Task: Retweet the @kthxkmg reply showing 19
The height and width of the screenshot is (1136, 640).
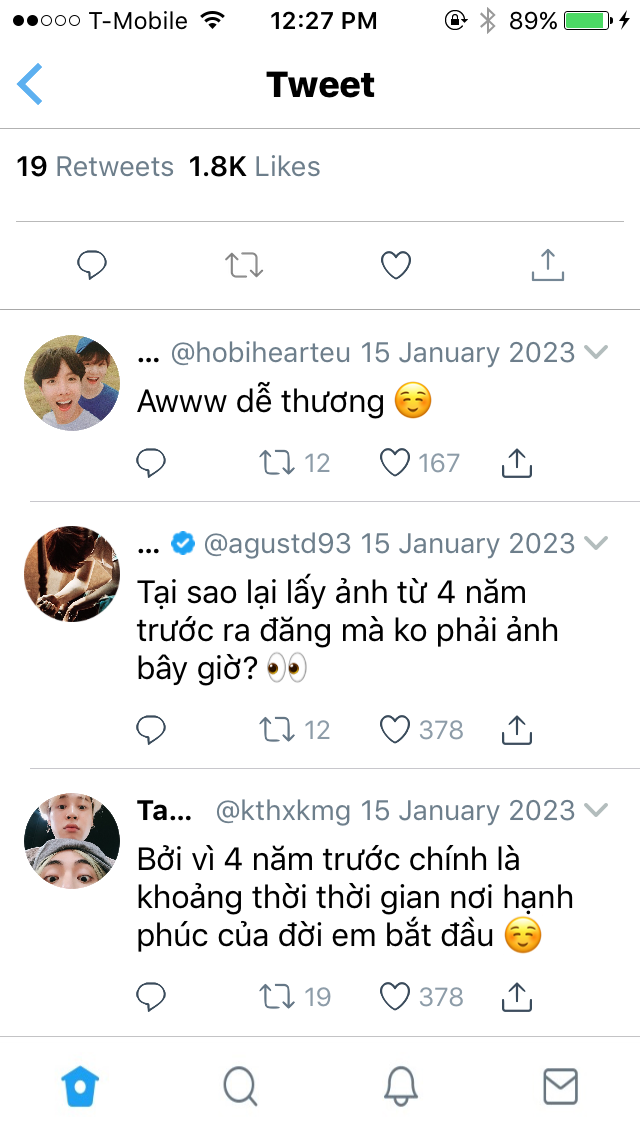Action: pos(277,997)
